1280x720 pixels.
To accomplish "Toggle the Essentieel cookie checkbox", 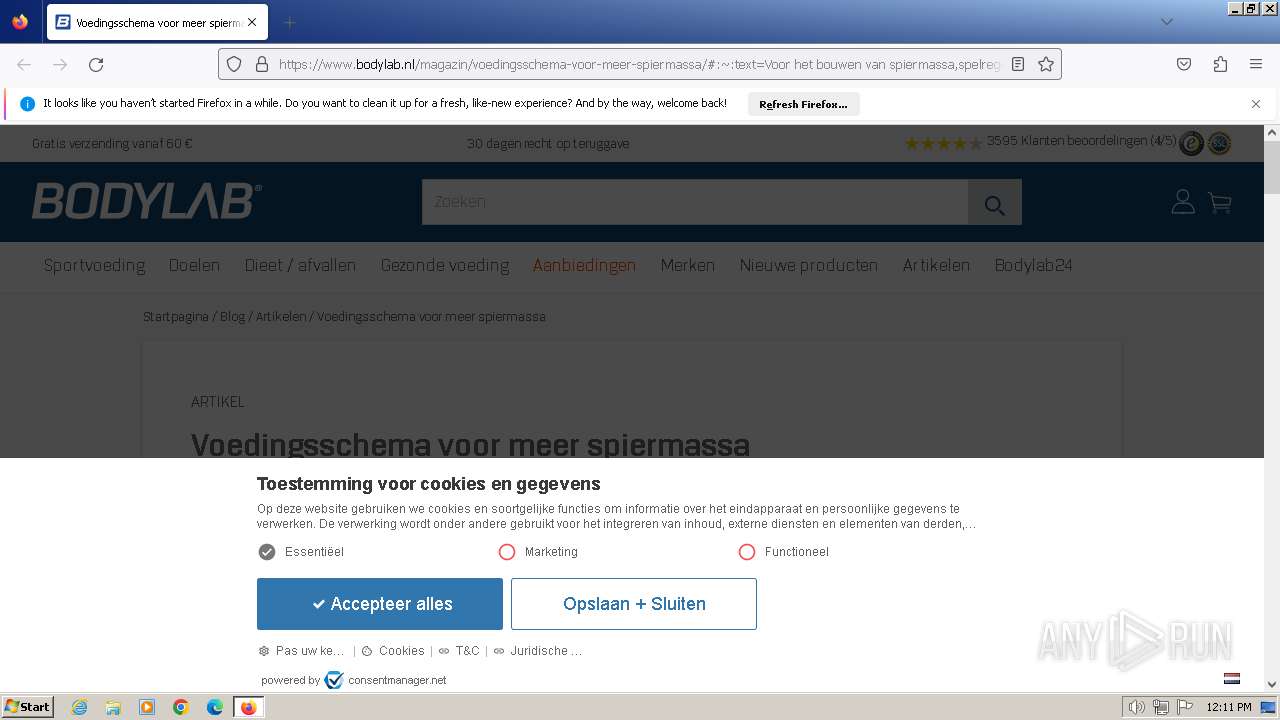I will (267, 552).
